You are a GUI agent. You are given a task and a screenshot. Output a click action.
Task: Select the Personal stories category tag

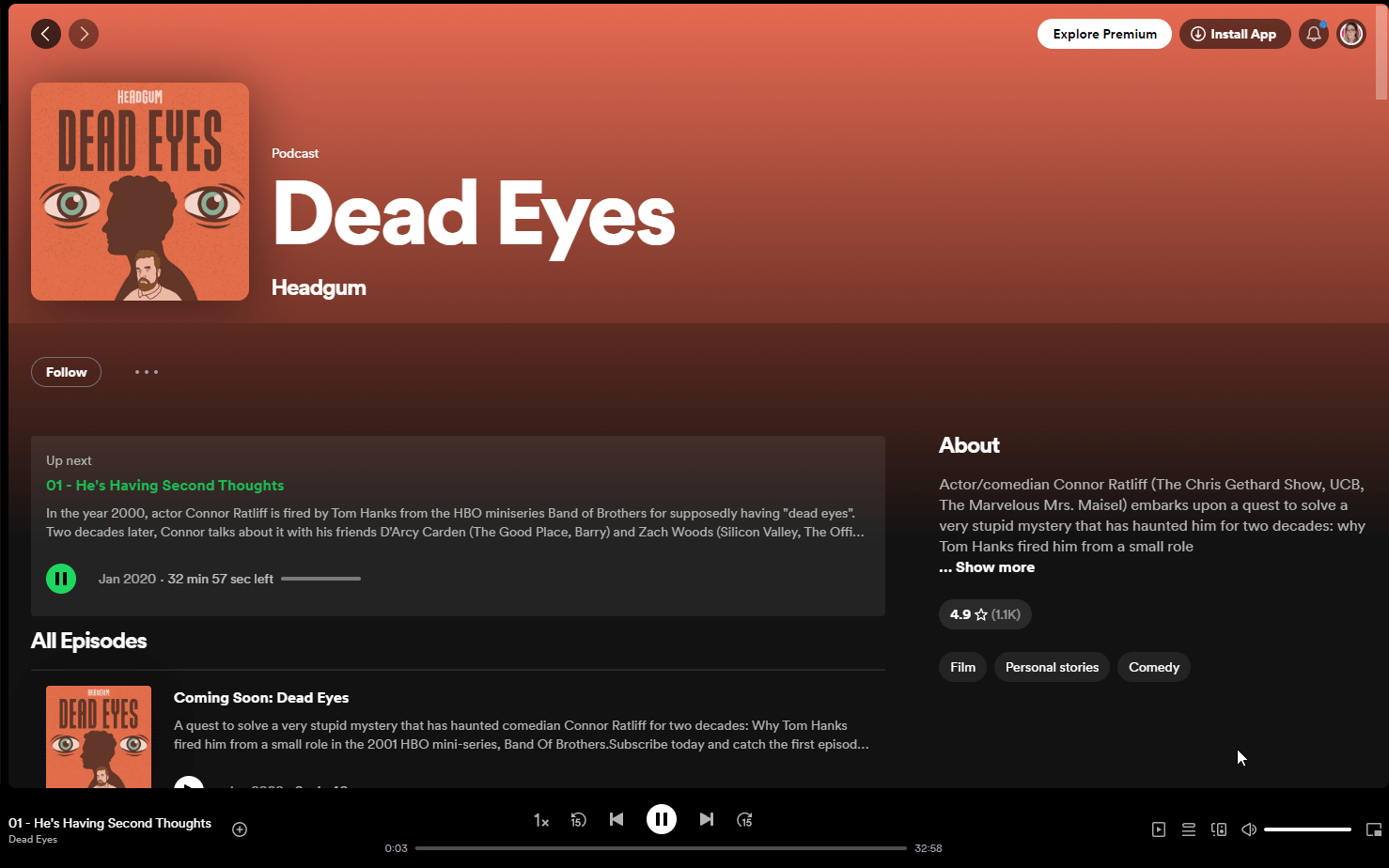(1052, 667)
